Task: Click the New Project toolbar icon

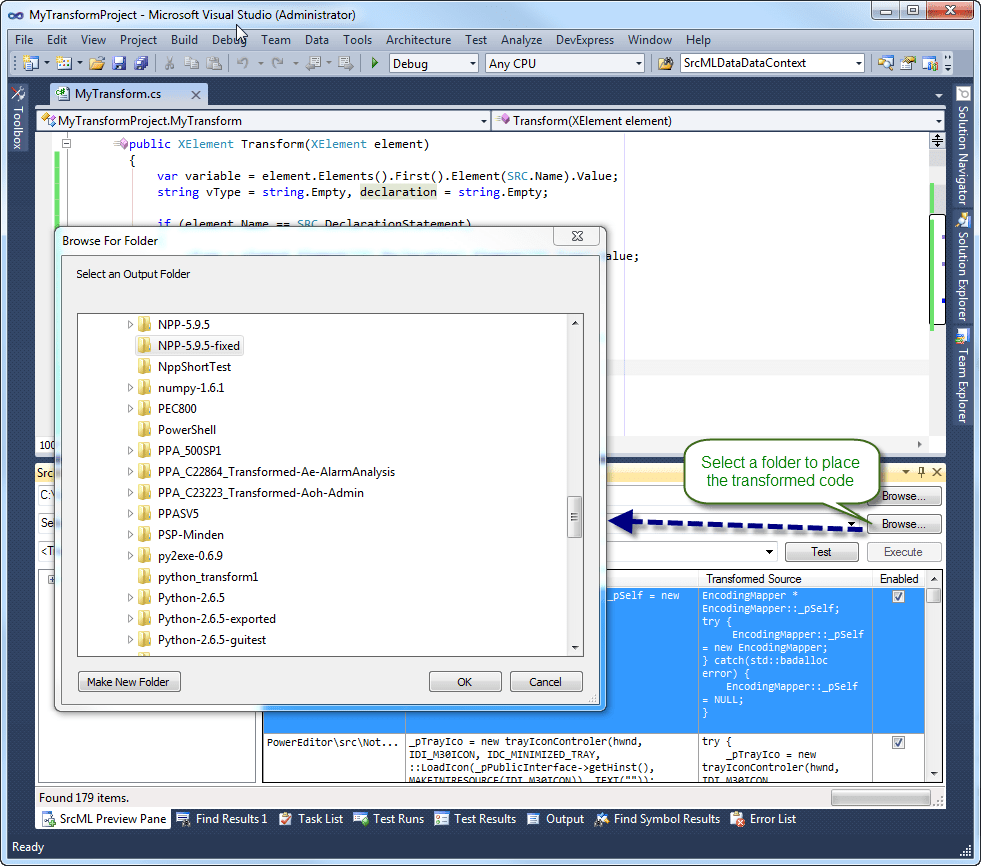Action: (31, 63)
